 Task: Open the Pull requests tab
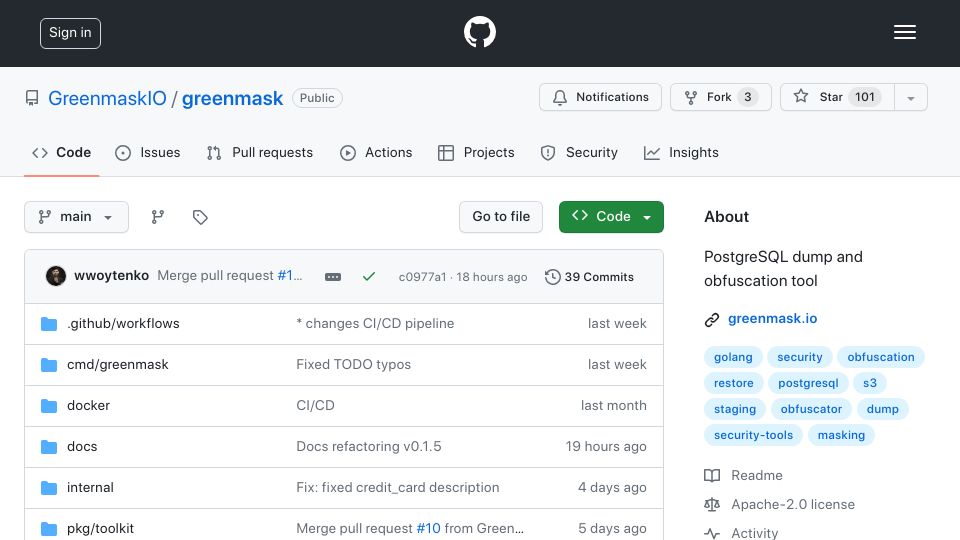[x=260, y=152]
